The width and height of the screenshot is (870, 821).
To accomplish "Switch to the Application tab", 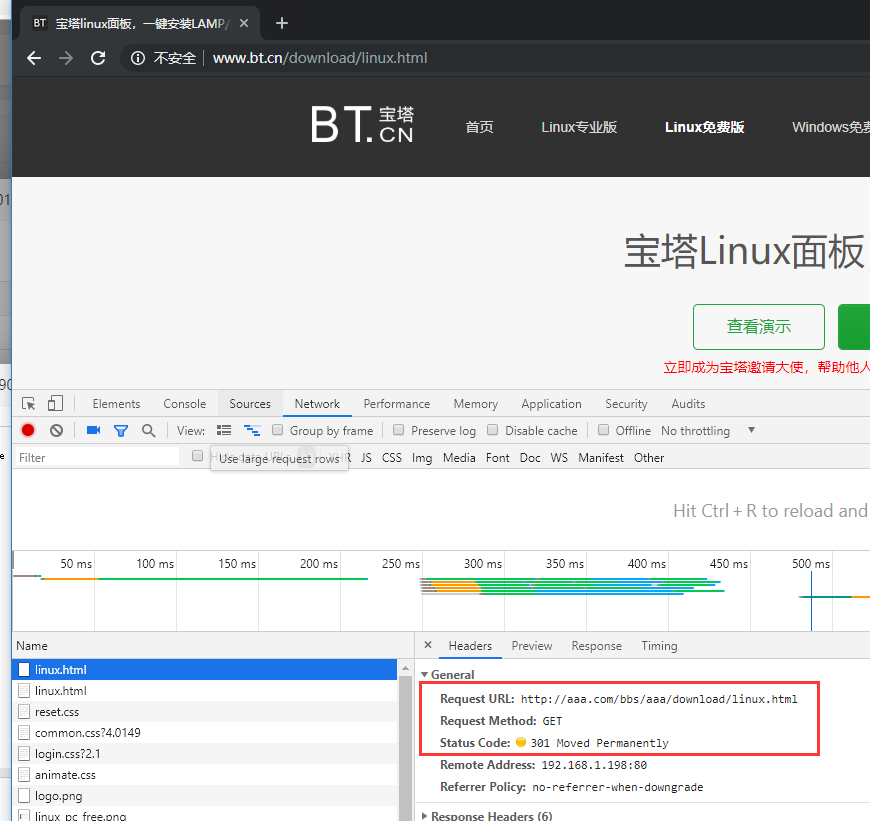I will (x=552, y=404).
